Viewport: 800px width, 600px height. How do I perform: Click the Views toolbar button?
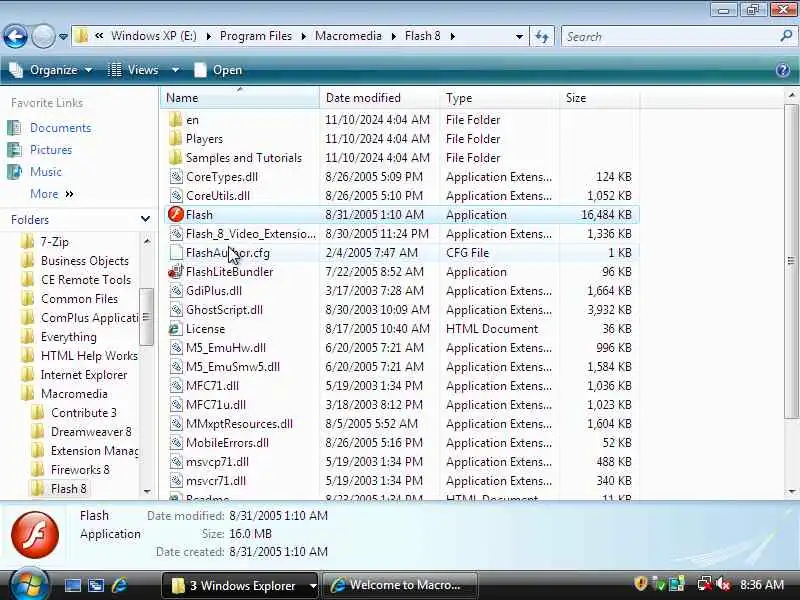pos(134,70)
